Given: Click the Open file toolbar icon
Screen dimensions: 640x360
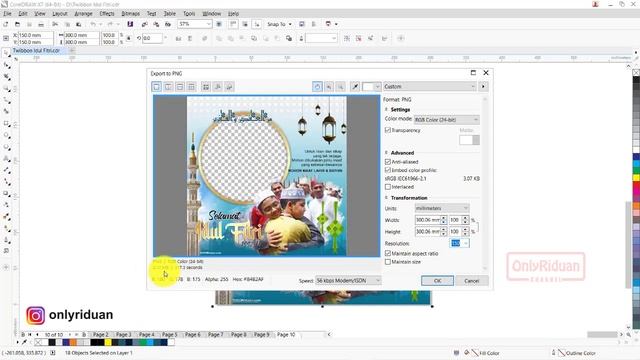Looking at the screenshot, I should pyautogui.click(x=17, y=24).
